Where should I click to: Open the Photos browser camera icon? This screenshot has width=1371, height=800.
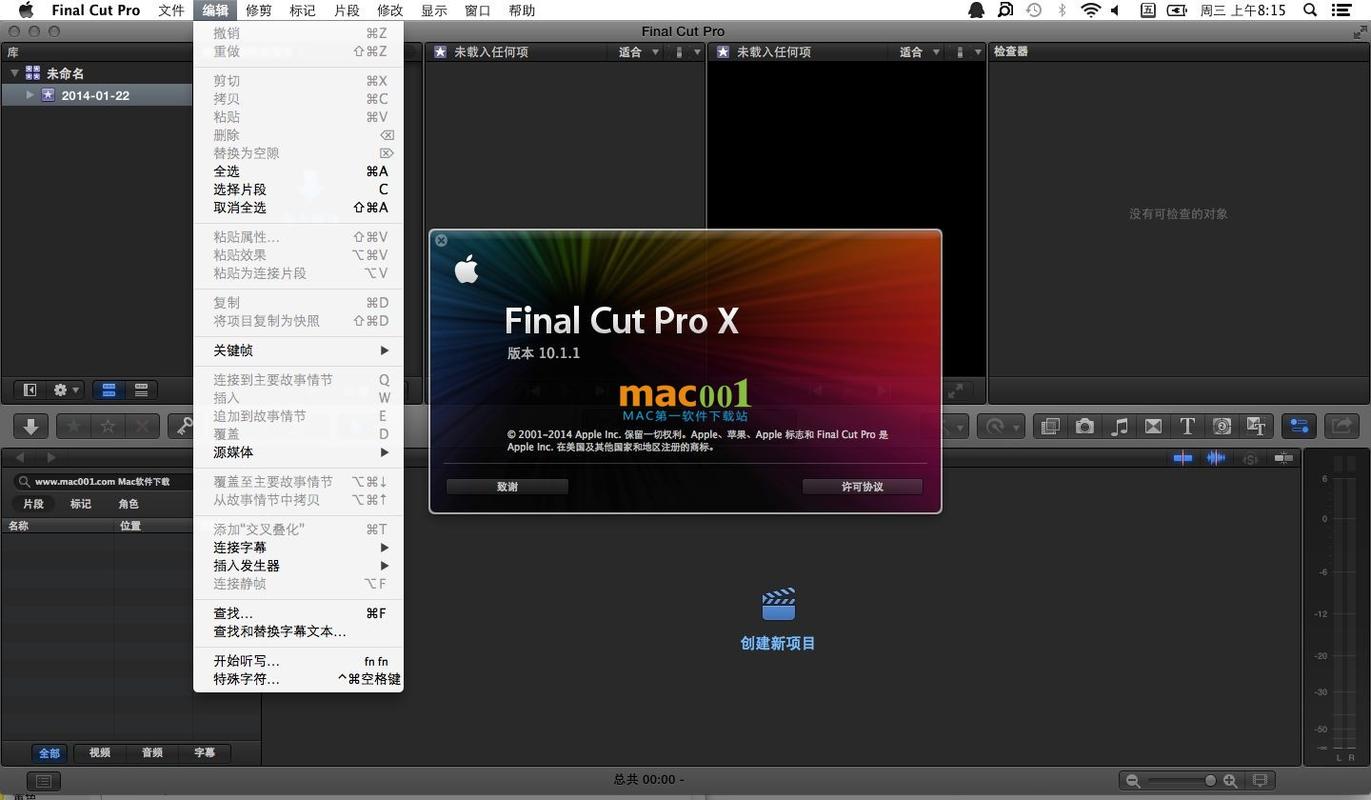click(1085, 426)
